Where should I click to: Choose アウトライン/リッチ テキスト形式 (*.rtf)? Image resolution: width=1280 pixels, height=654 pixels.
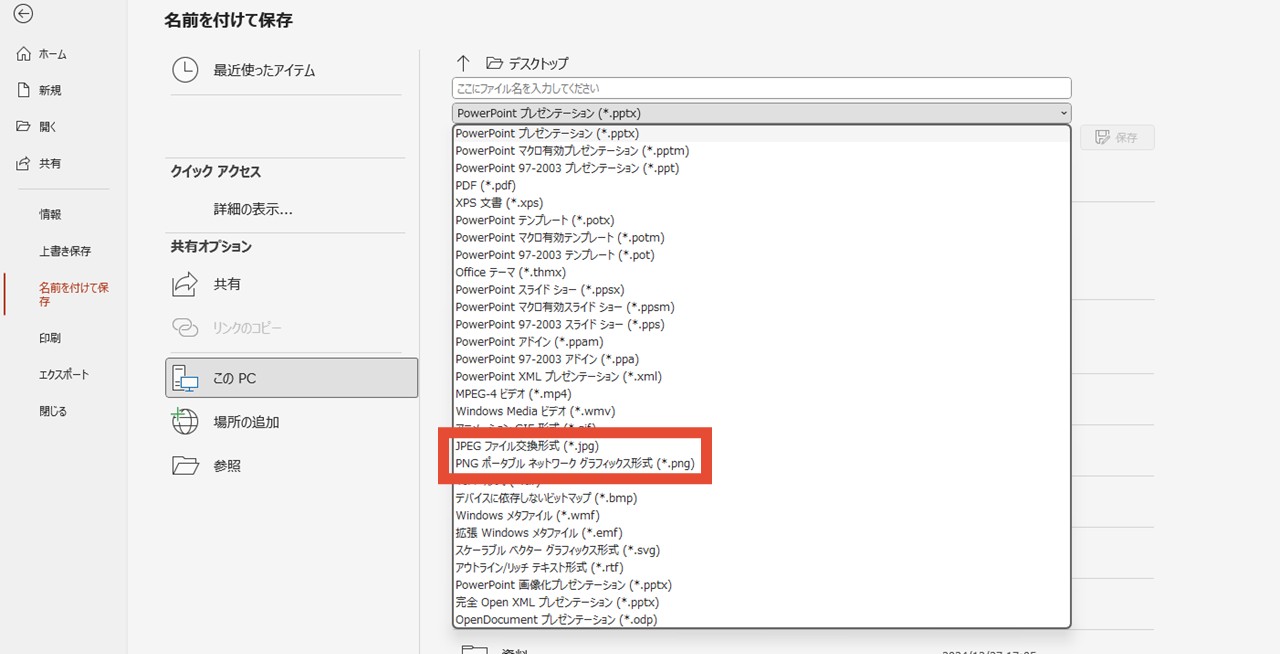(x=761, y=567)
